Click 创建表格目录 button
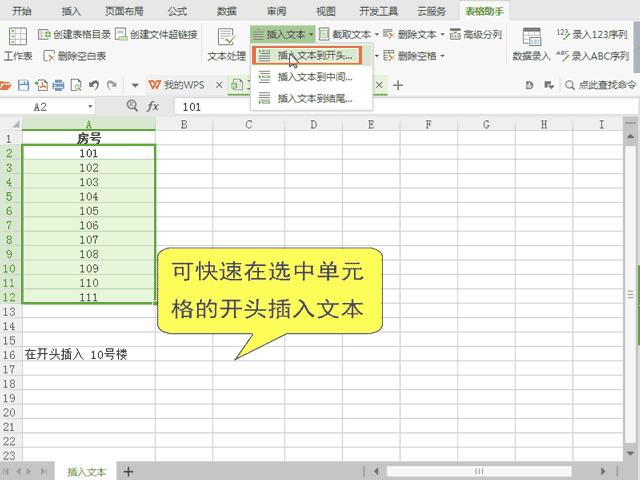Image resolution: width=640 pixels, height=480 pixels. coord(74,34)
